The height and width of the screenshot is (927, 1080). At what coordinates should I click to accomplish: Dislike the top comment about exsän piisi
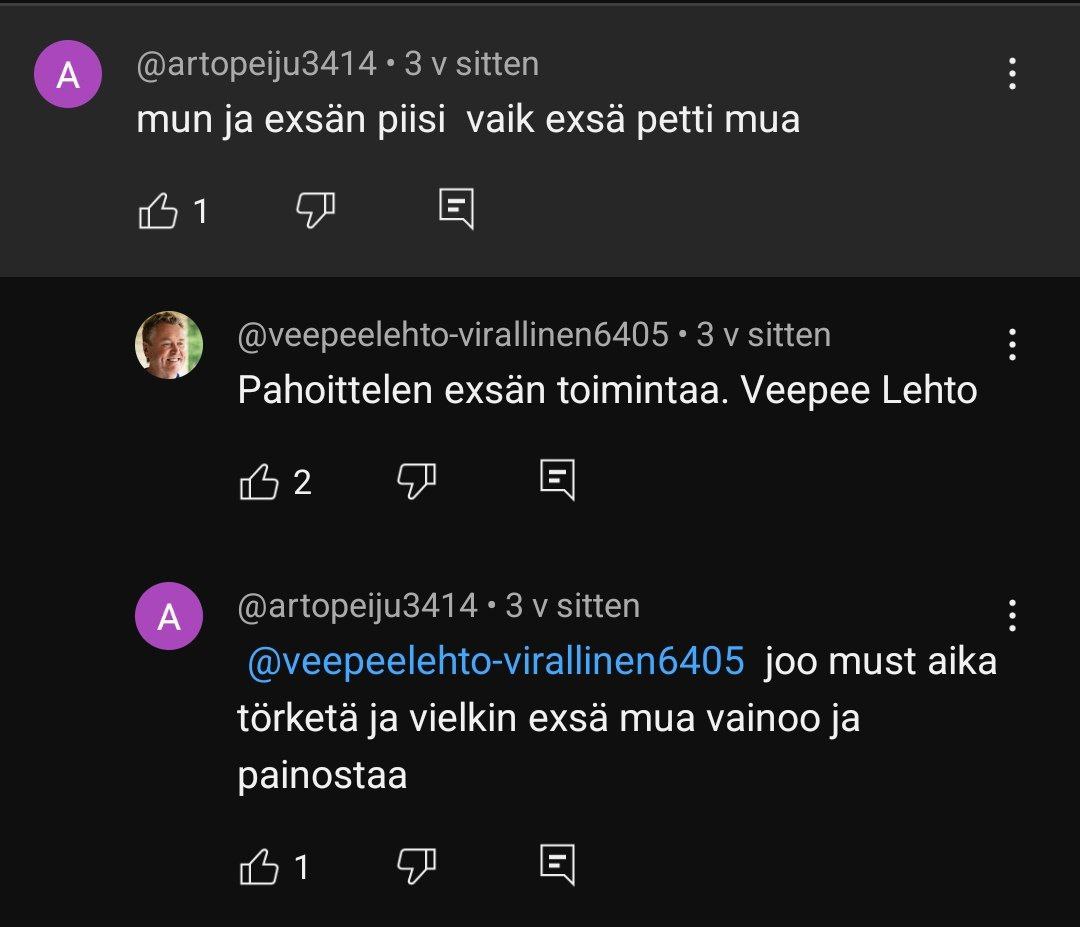pyautogui.click(x=315, y=210)
